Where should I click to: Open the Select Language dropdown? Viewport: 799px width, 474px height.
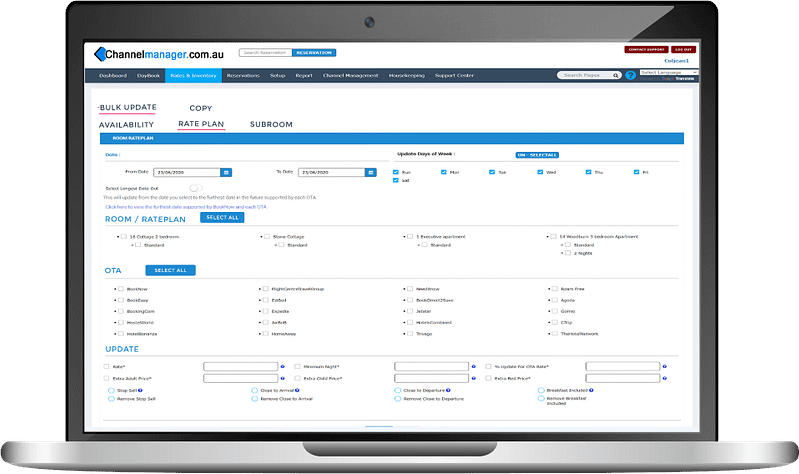669,72
